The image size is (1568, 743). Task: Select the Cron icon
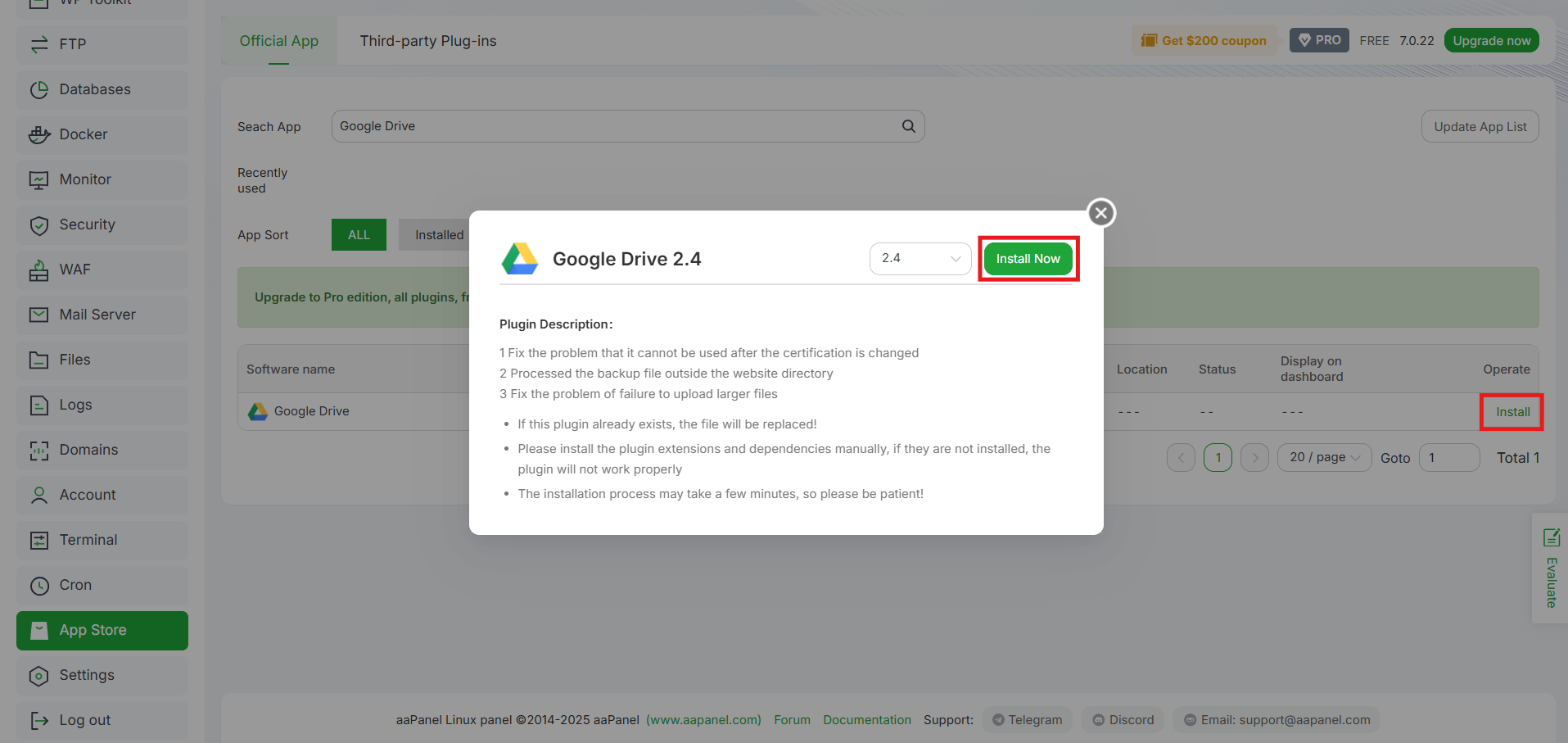(x=39, y=585)
